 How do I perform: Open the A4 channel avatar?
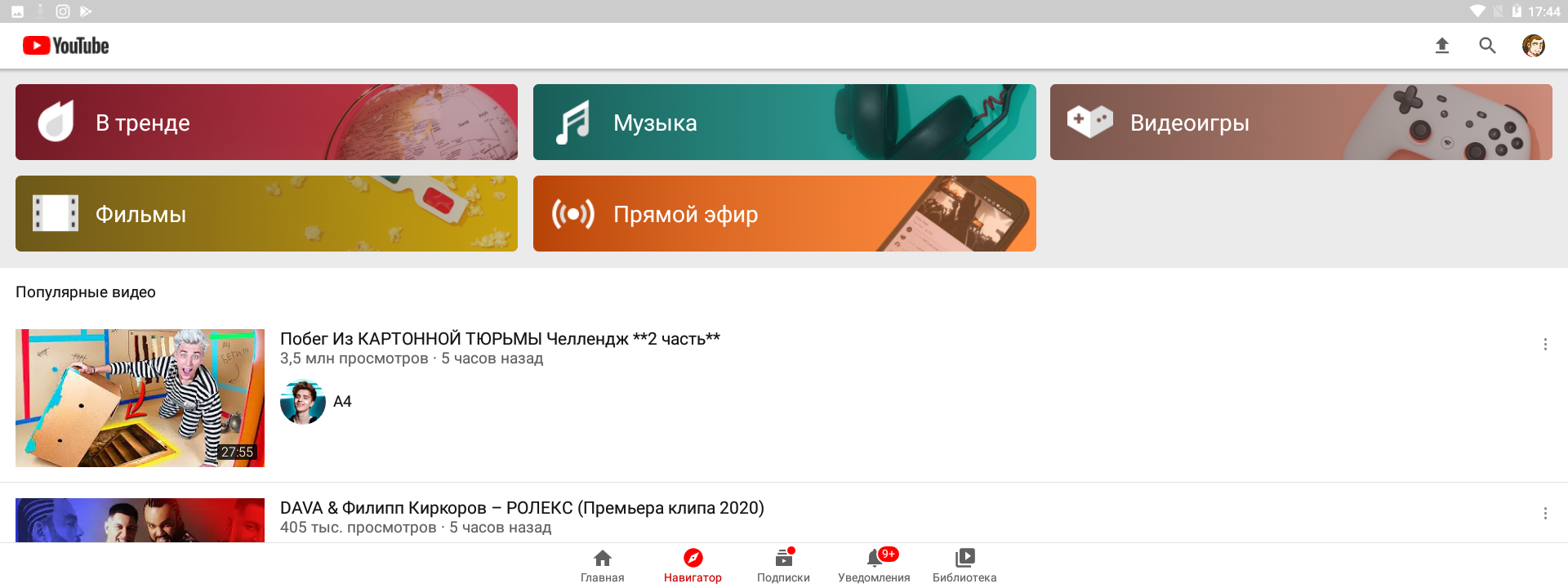pos(303,402)
